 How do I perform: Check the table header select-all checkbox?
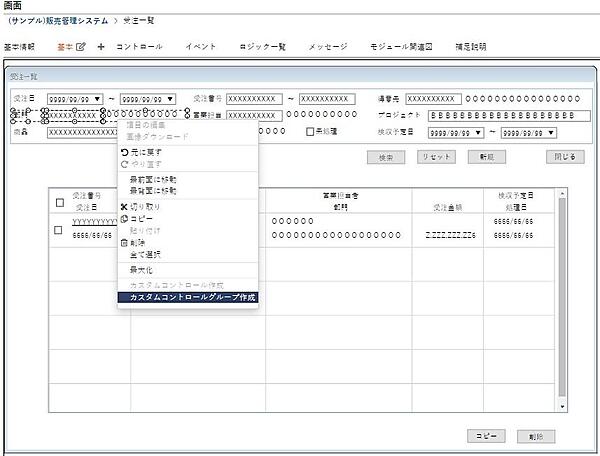pyautogui.click(x=59, y=202)
